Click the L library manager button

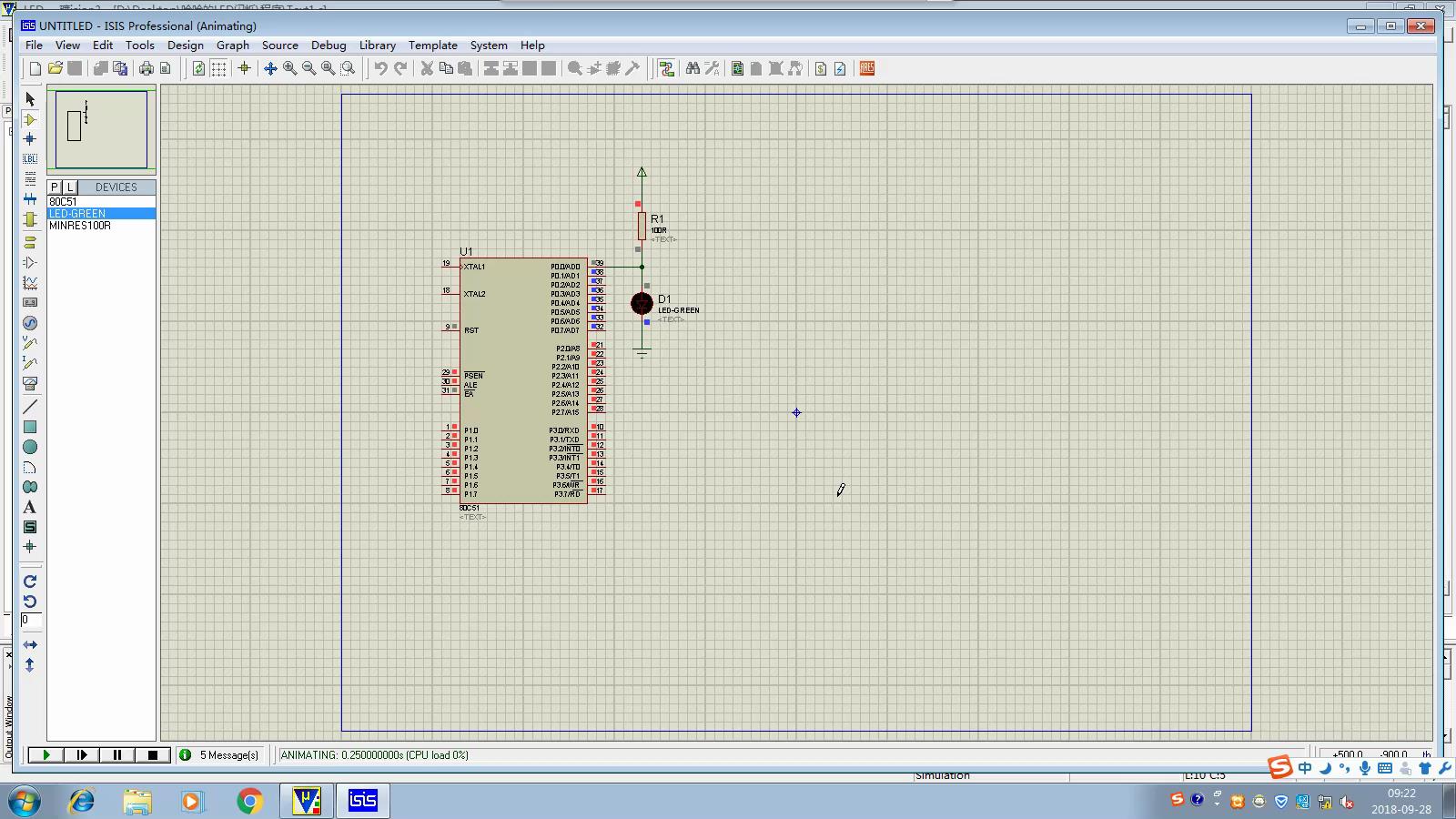70,187
